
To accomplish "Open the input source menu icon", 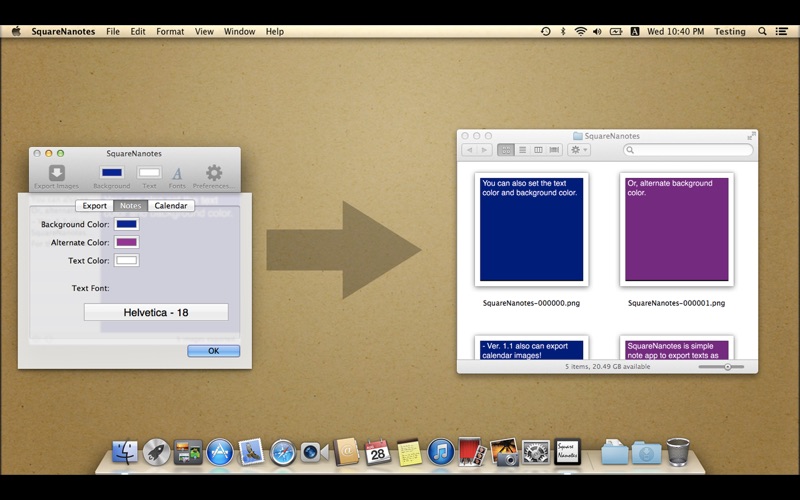I will [635, 31].
